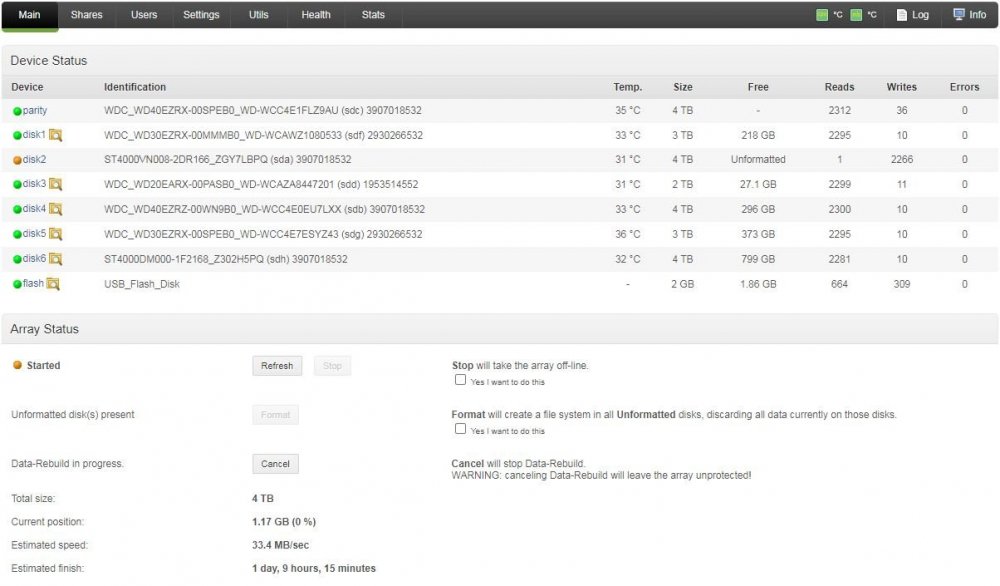Check the Format confirmation checkbox
The width and height of the screenshot is (1000, 586).
click(460, 429)
